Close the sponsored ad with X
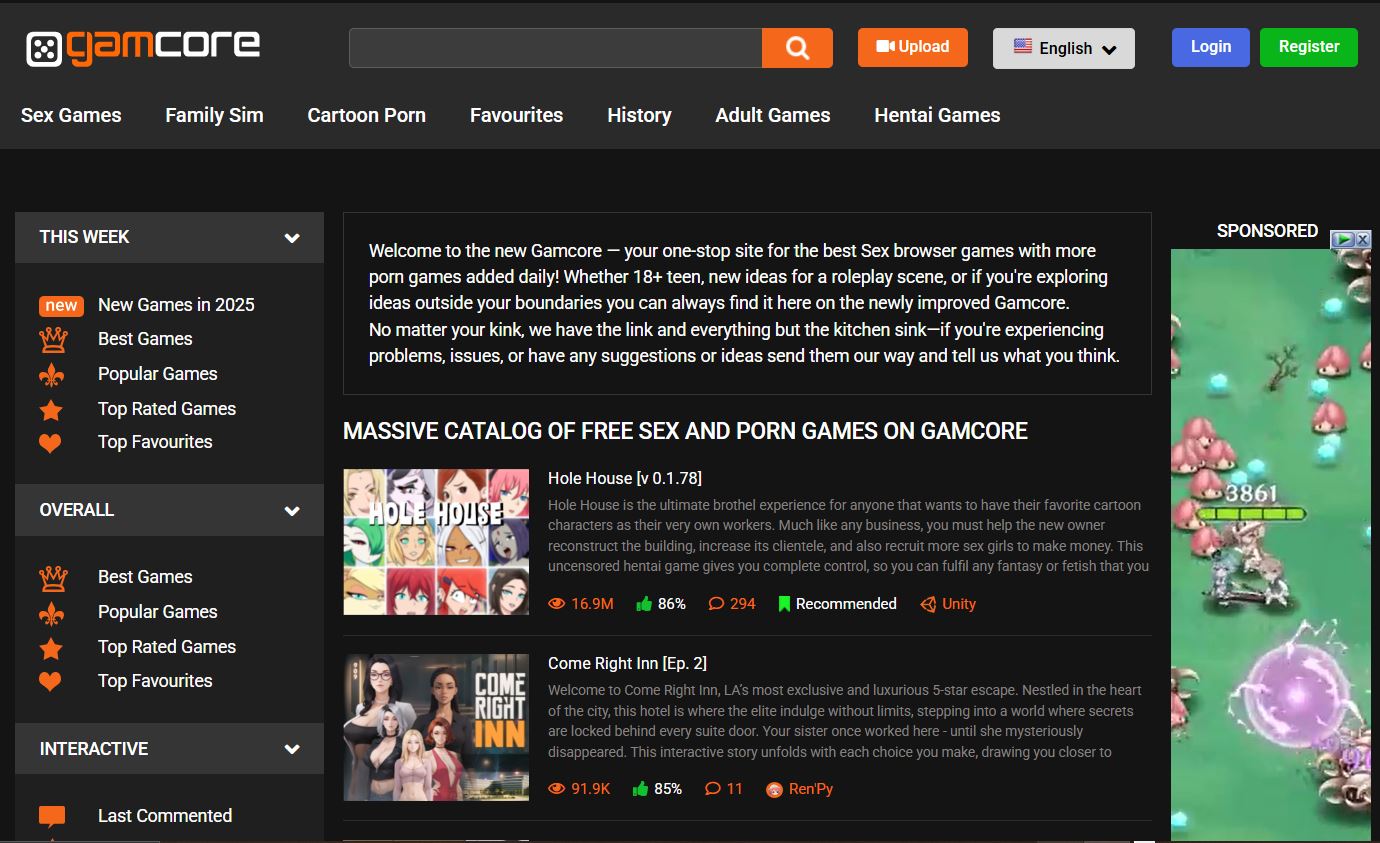Viewport: 1380px width, 843px height. (x=1363, y=239)
